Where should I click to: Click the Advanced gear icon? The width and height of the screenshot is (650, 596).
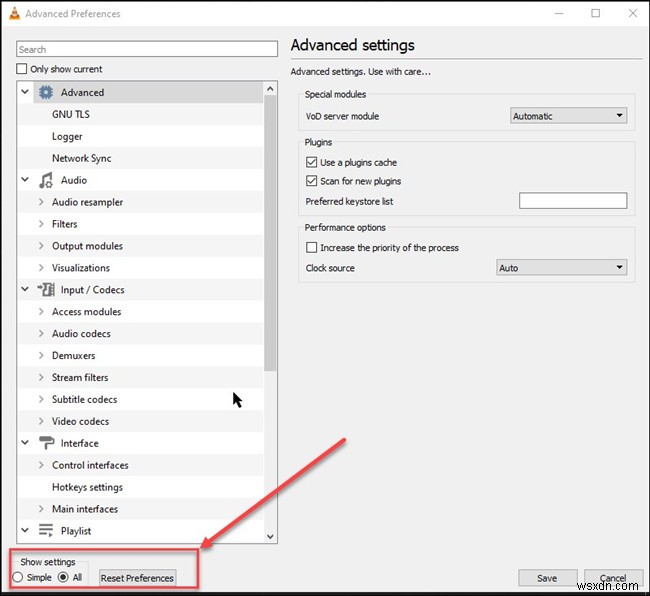(x=46, y=92)
